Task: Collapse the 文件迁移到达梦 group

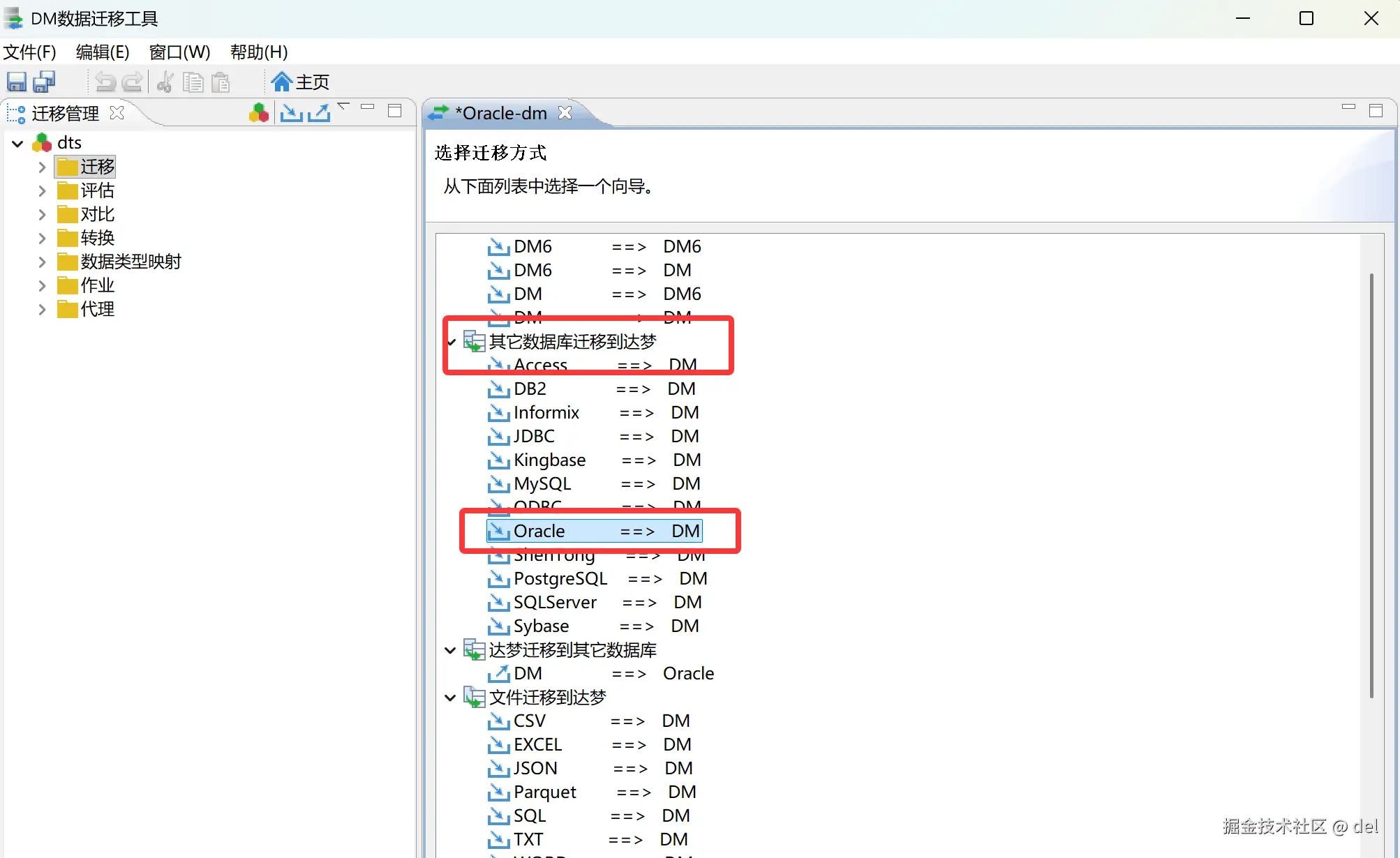Action: (x=450, y=698)
